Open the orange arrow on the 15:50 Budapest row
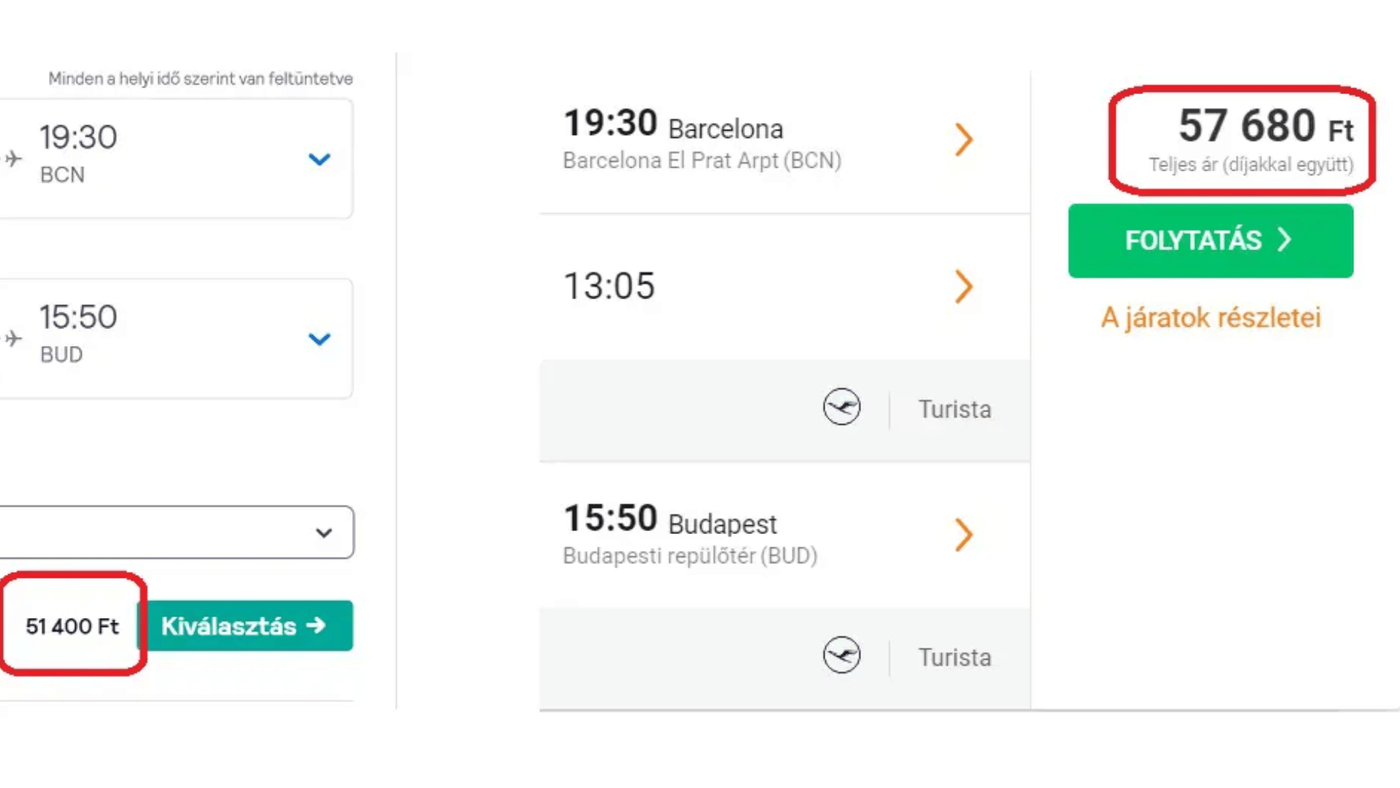Image resolution: width=1400 pixels, height=788 pixels. pyautogui.click(x=963, y=535)
